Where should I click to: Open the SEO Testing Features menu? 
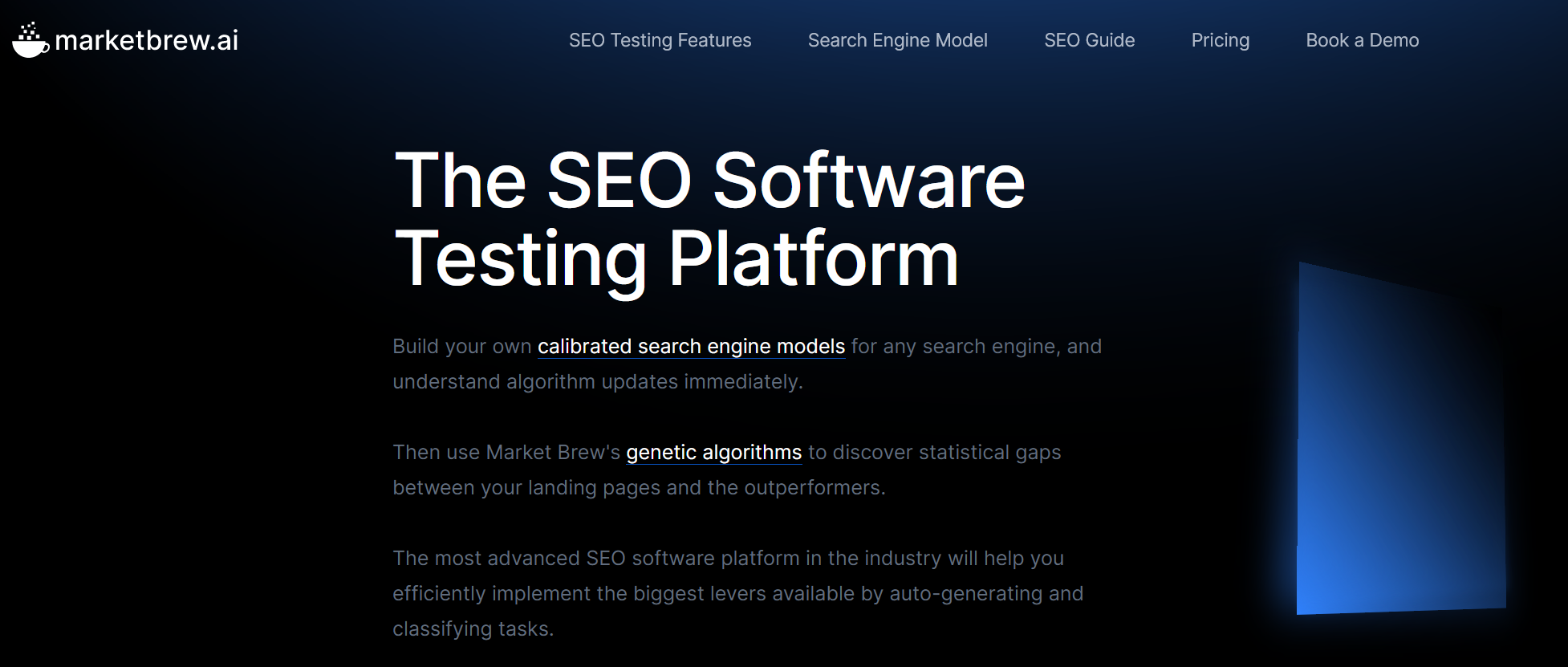[x=660, y=40]
